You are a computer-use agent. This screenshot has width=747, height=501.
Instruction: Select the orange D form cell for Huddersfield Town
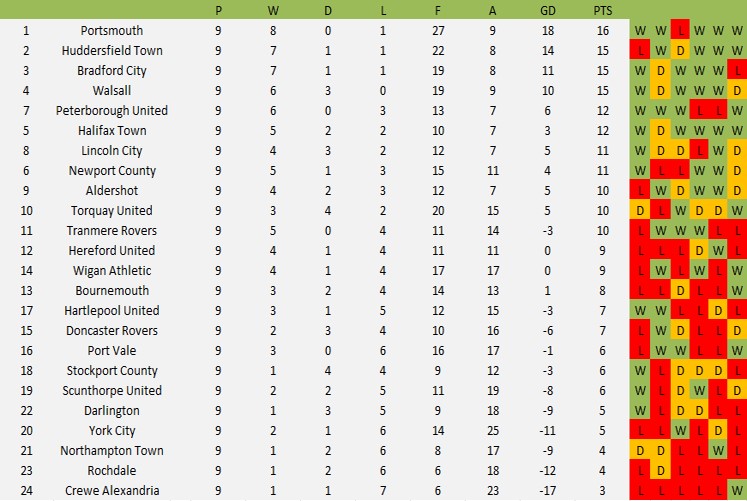pyautogui.click(x=680, y=50)
